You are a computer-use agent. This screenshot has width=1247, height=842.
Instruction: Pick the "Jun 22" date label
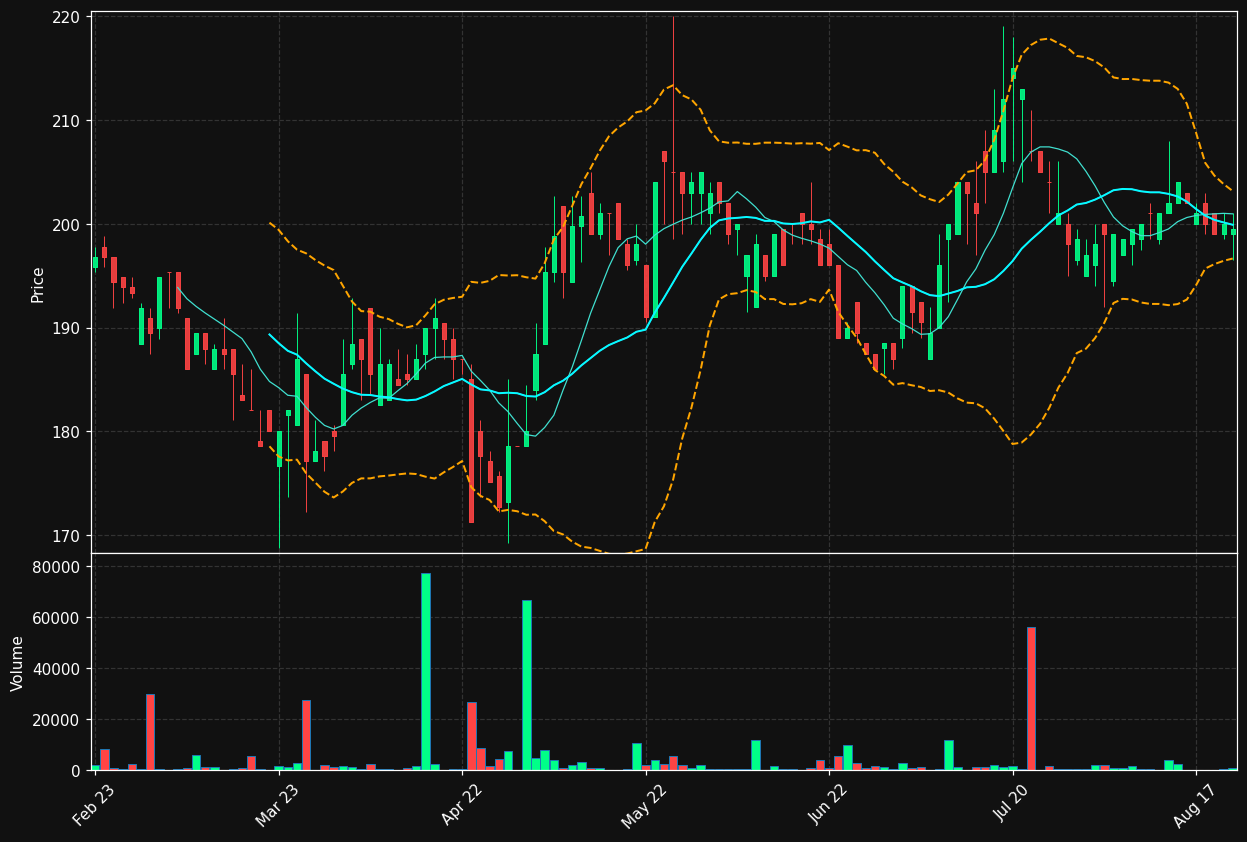coord(826,805)
